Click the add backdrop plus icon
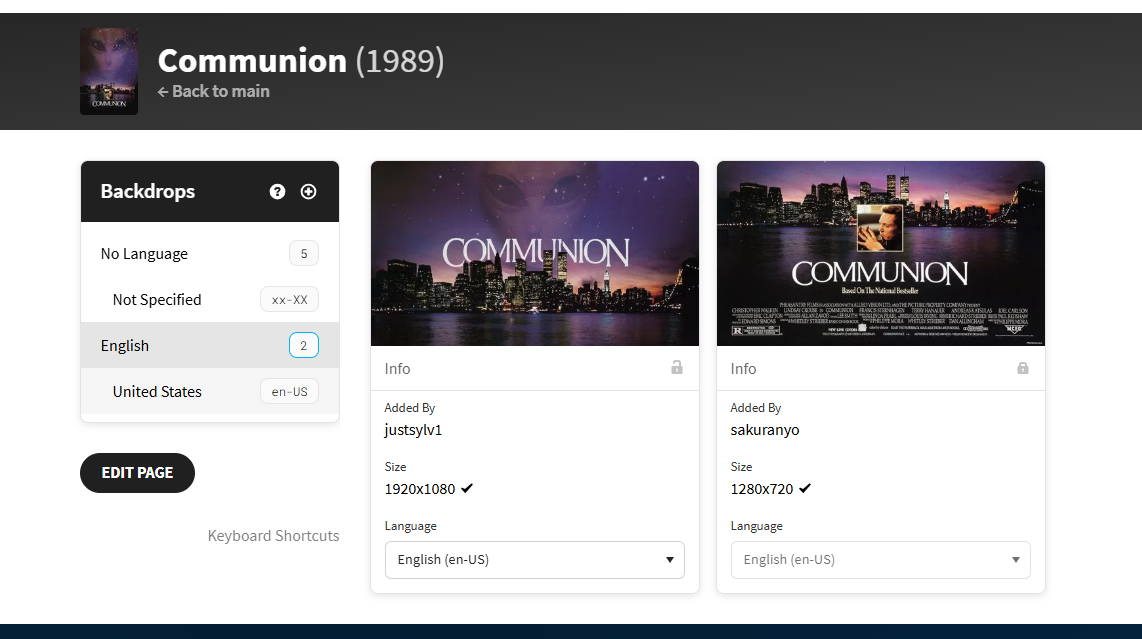1142x639 pixels. (x=309, y=192)
